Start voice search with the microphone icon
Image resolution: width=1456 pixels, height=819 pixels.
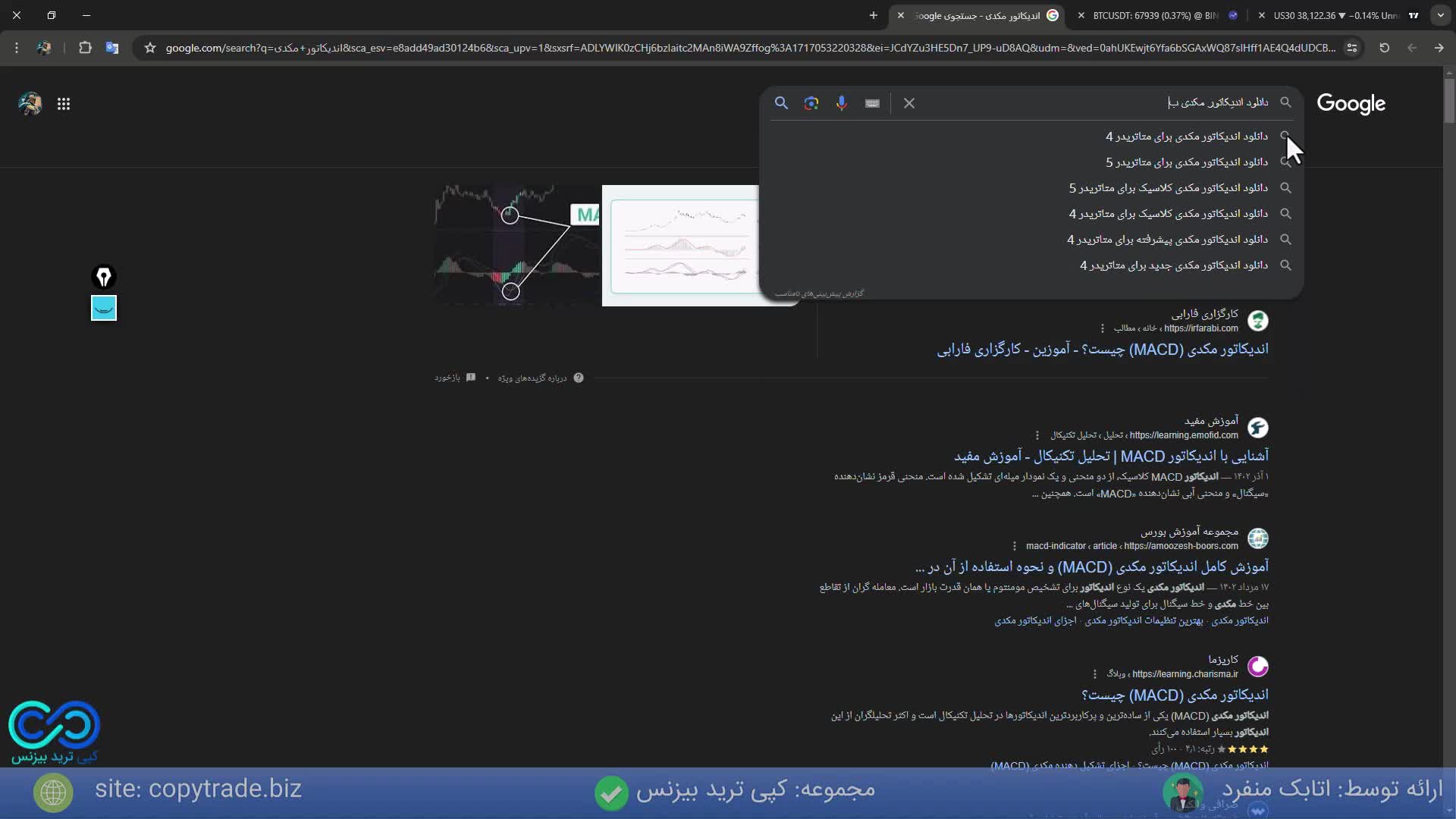842,103
